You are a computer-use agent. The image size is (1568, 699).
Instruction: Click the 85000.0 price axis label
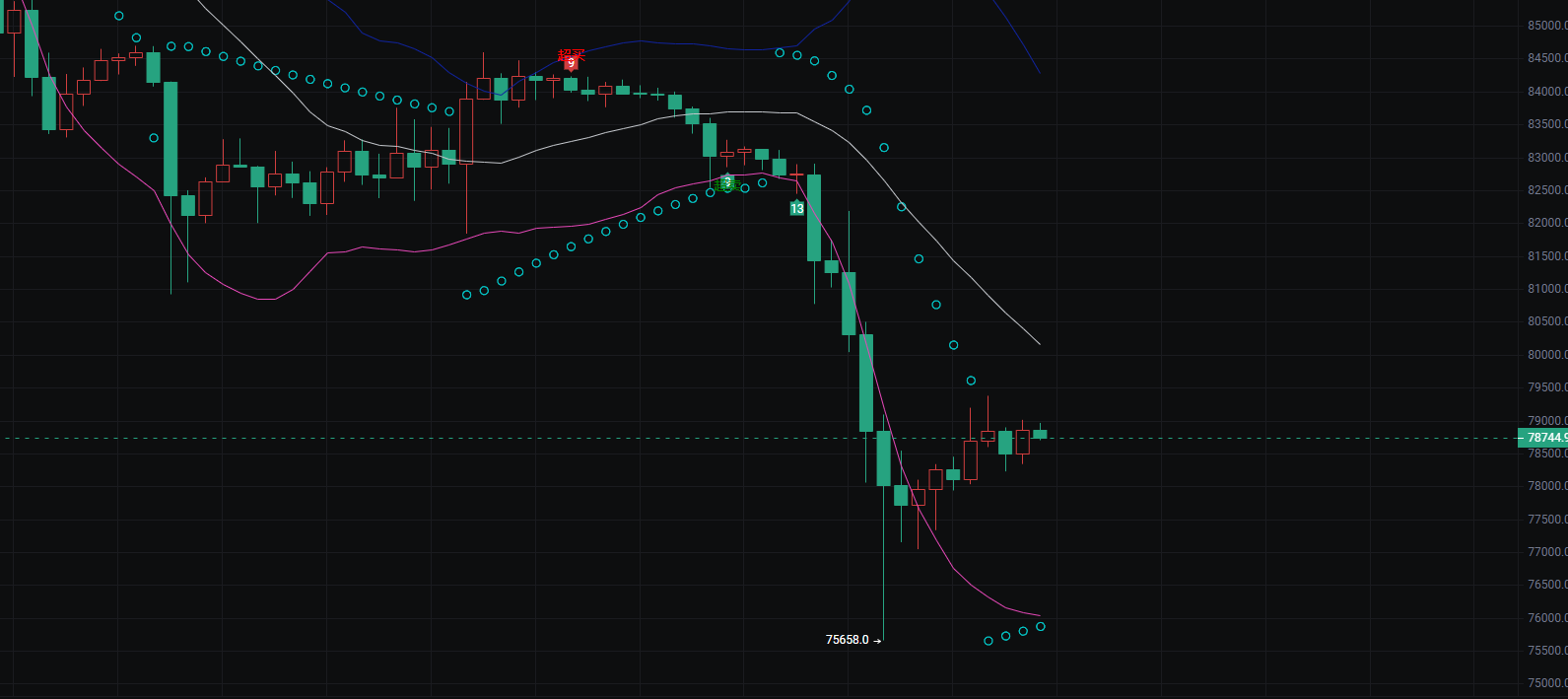tap(1547, 26)
